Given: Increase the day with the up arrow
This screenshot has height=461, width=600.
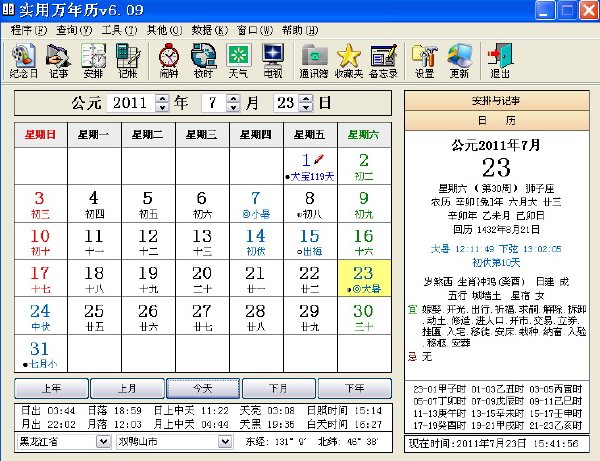Looking at the screenshot, I should [x=306, y=98].
